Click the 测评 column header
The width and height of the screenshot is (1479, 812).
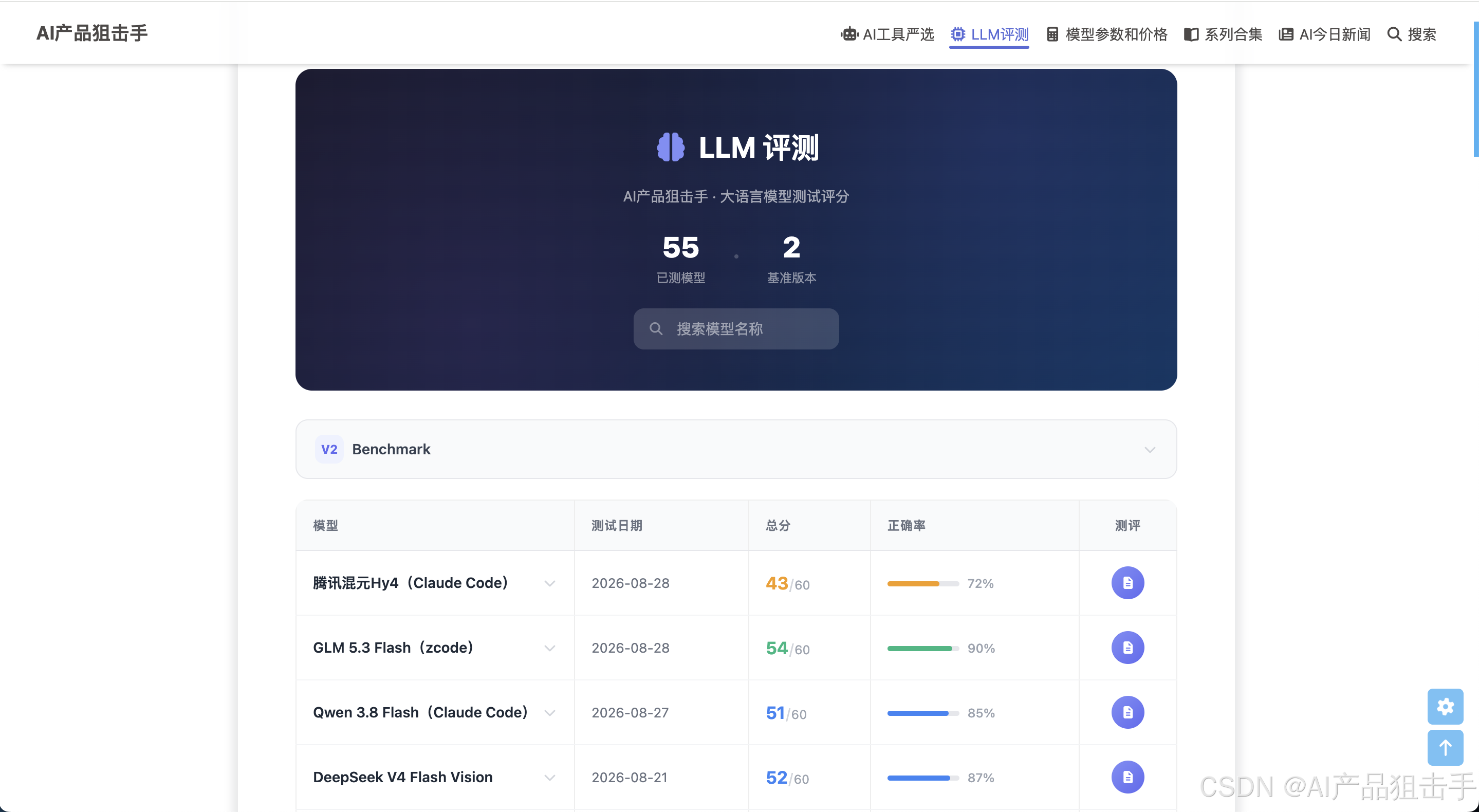click(x=1127, y=525)
